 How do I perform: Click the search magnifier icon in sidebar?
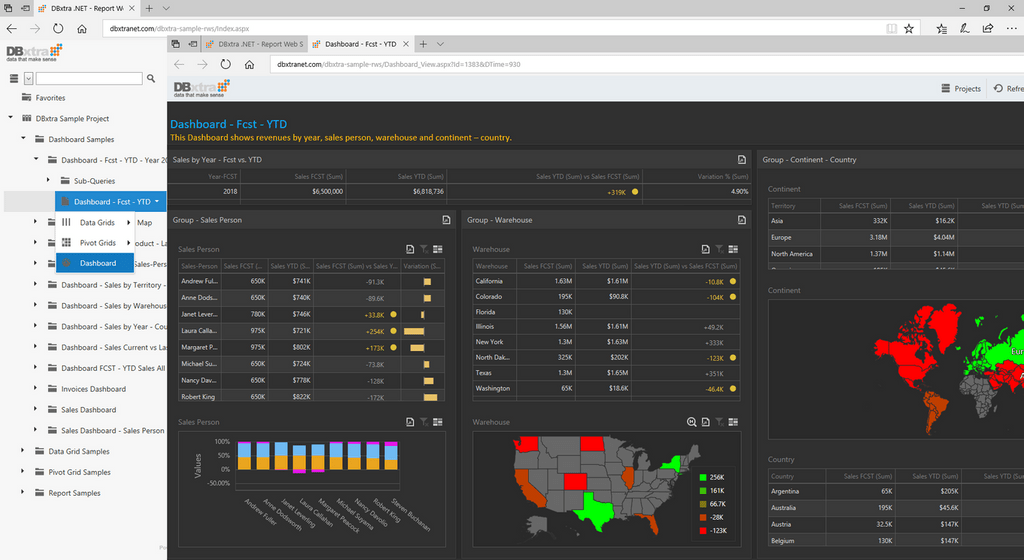pyautogui.click(x=151, y=78)
